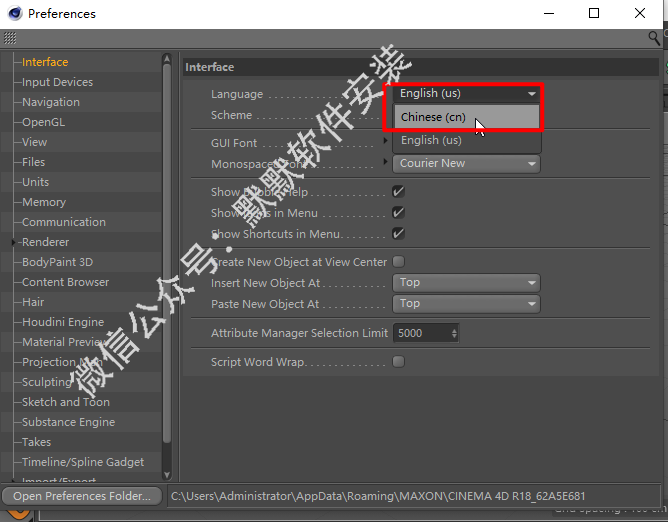Image resolution: width=668 pixels, height=522 pixels.
Task: Click the sidebar scrollbar down arrow
Action: (167, 474)
